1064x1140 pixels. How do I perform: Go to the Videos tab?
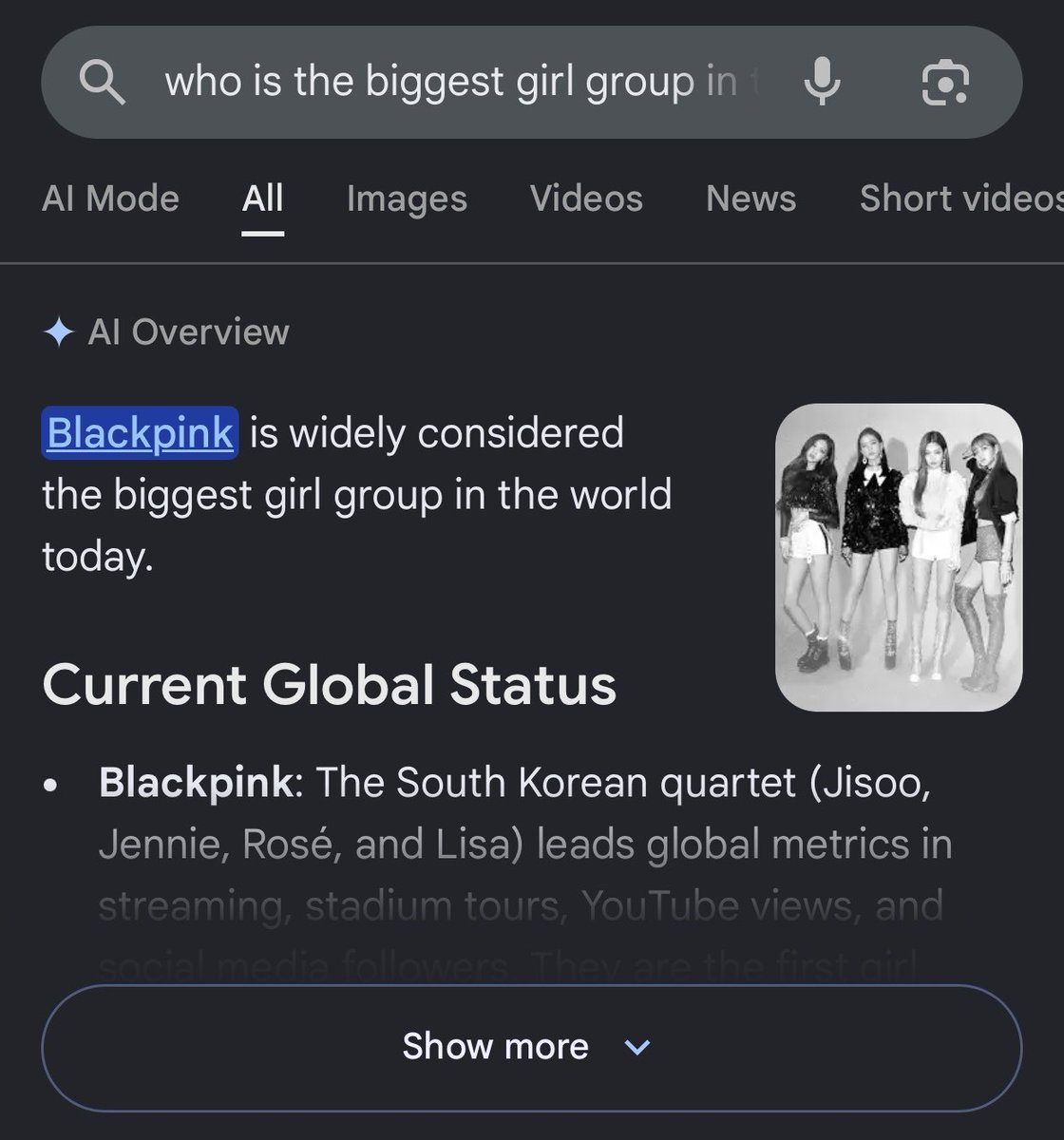click(x=586, y=199)
